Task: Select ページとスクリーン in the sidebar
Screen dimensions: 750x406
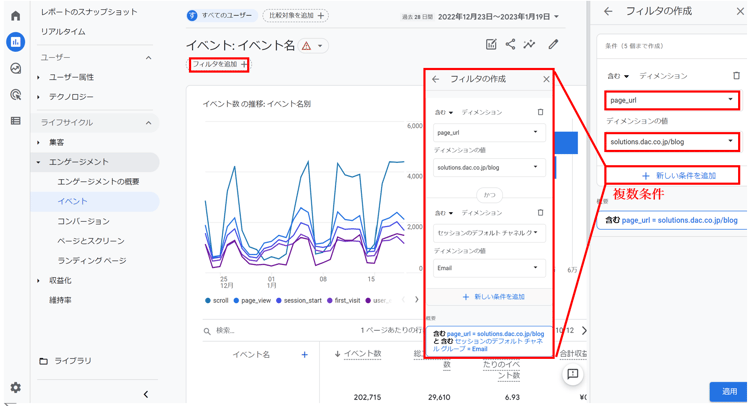Action: pos(90,241)
